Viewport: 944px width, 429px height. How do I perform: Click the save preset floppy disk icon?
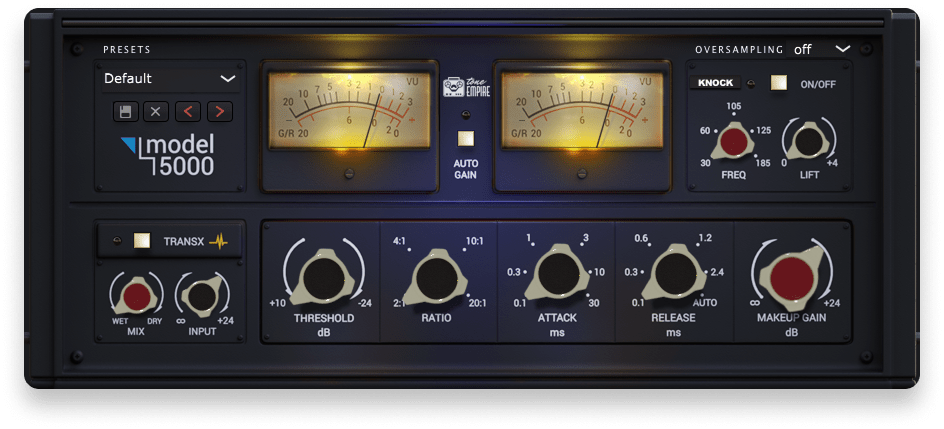click(x=125, y=111)
